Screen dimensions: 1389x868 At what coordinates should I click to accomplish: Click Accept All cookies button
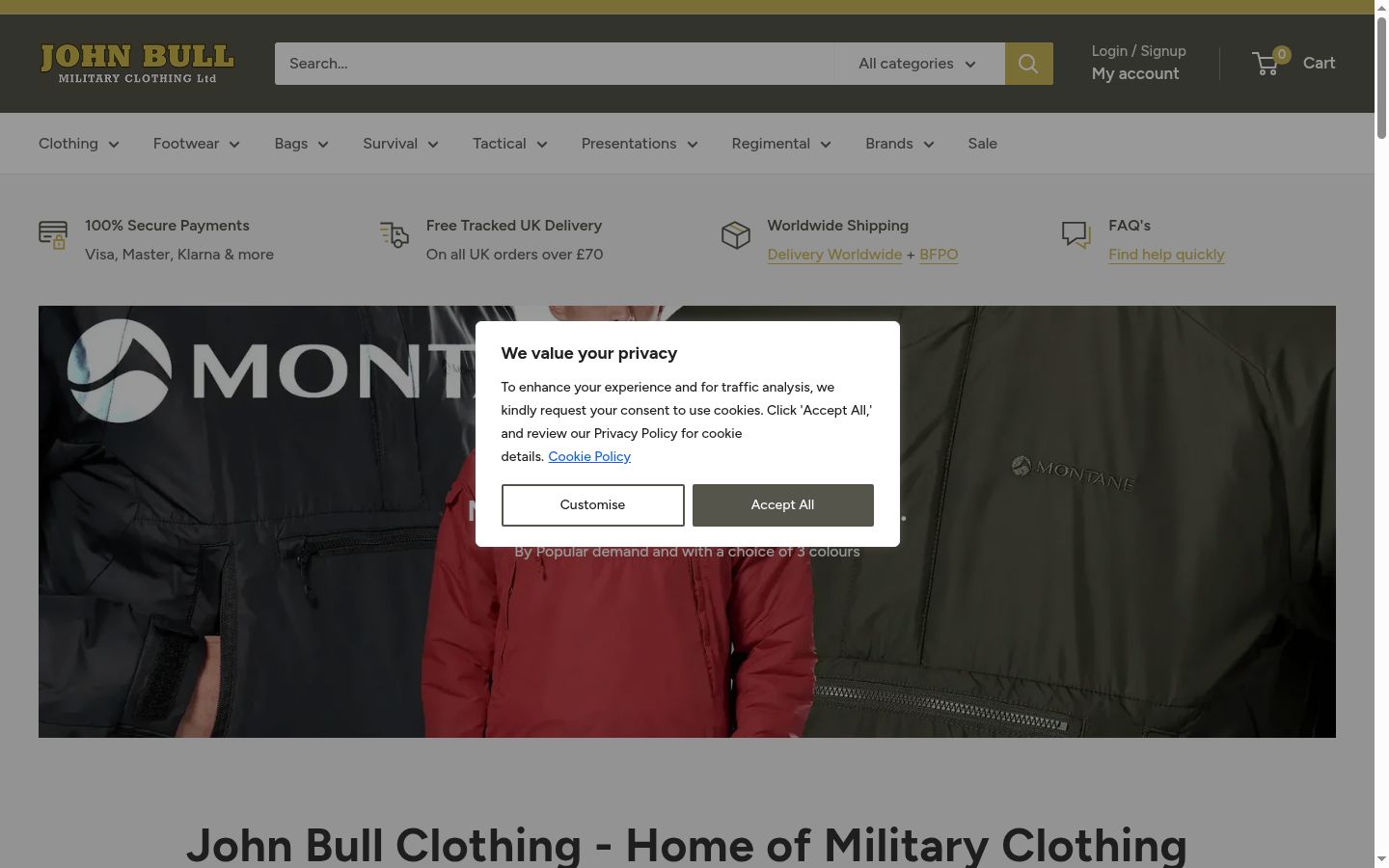click(783, 505)
